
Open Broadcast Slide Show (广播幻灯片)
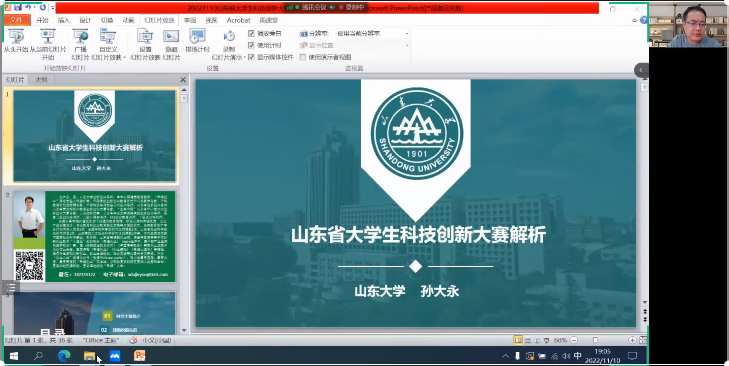(x=80, y=45)
